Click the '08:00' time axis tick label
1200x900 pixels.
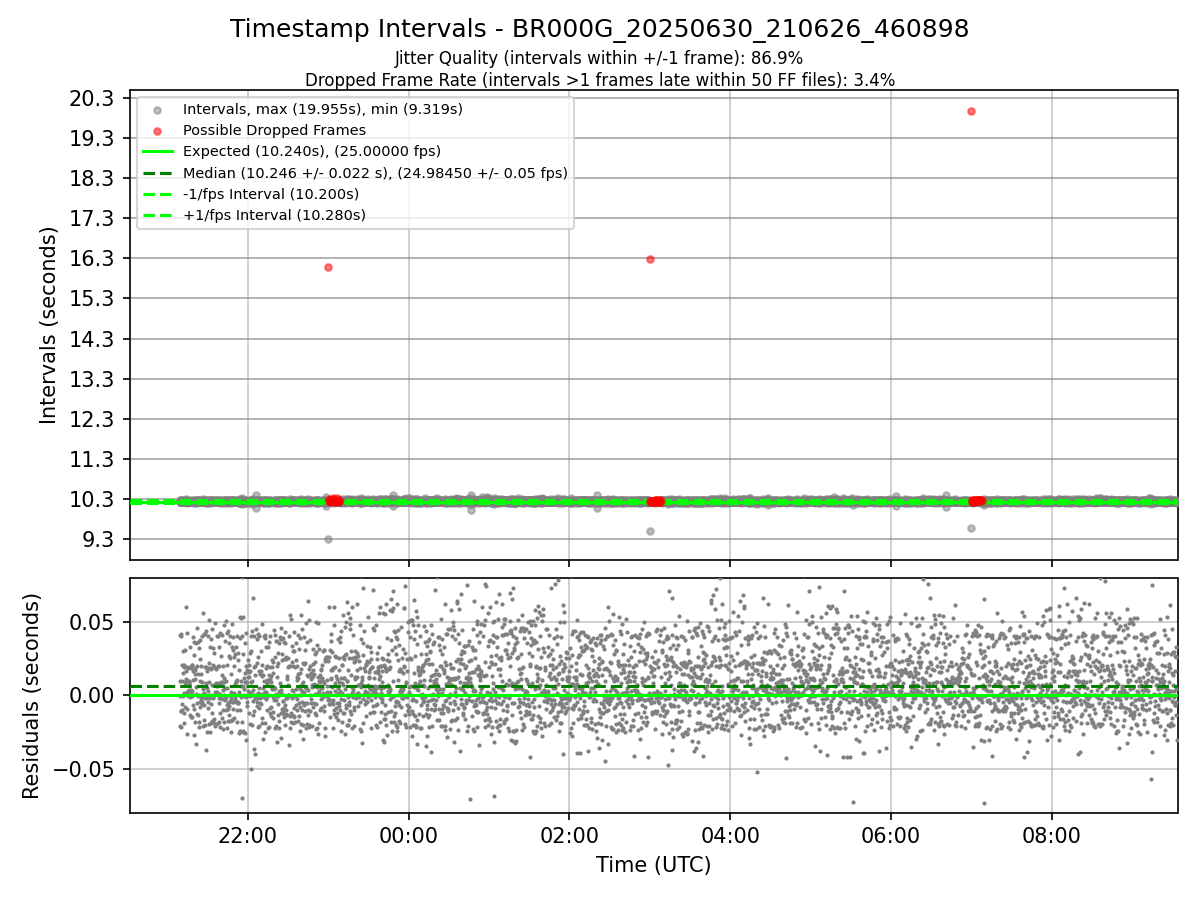coord(1052,834)
